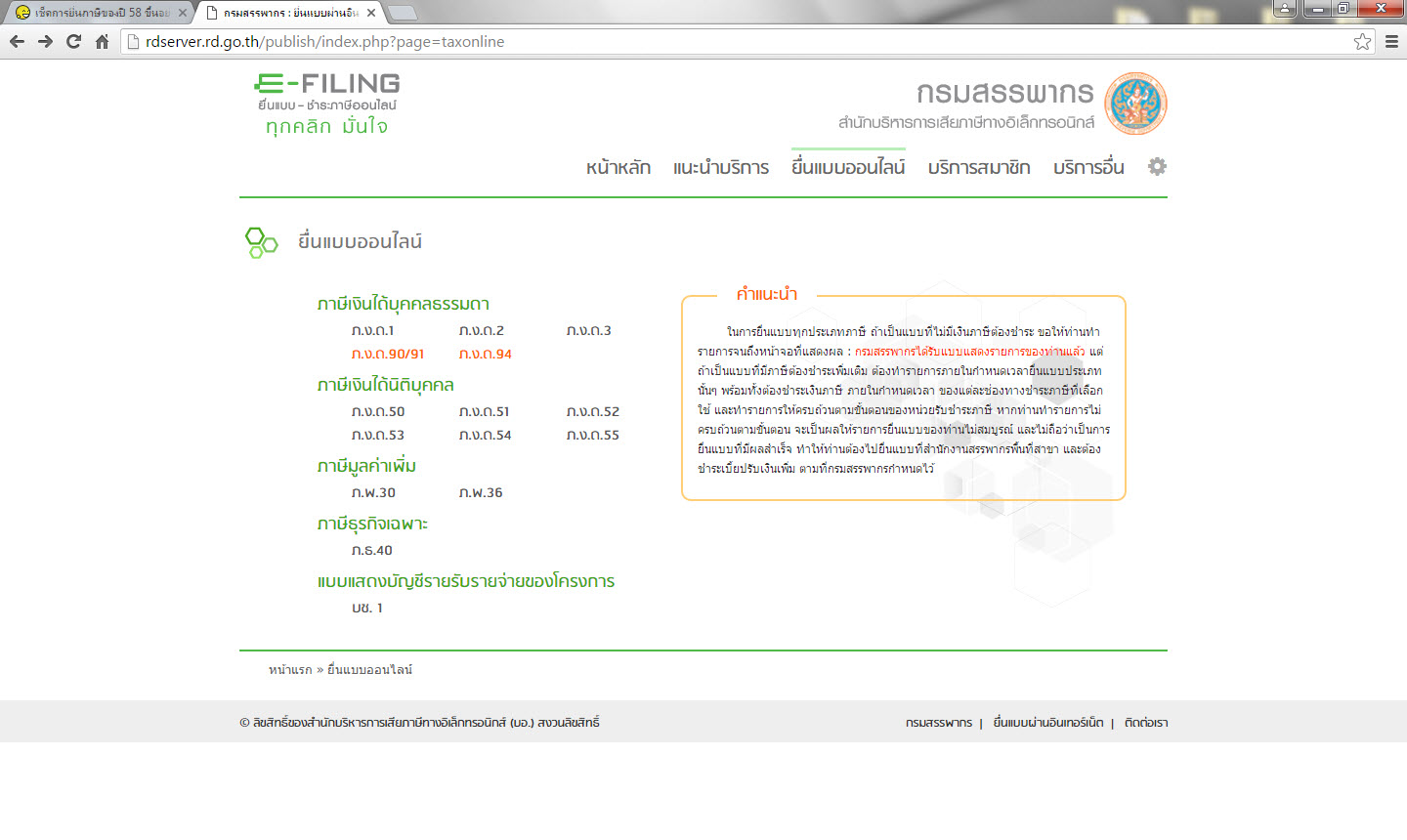Screen dimensions: 1407x840
Task: Open the ภ.ง.ด.1 form link
Action: pos(373,330)
